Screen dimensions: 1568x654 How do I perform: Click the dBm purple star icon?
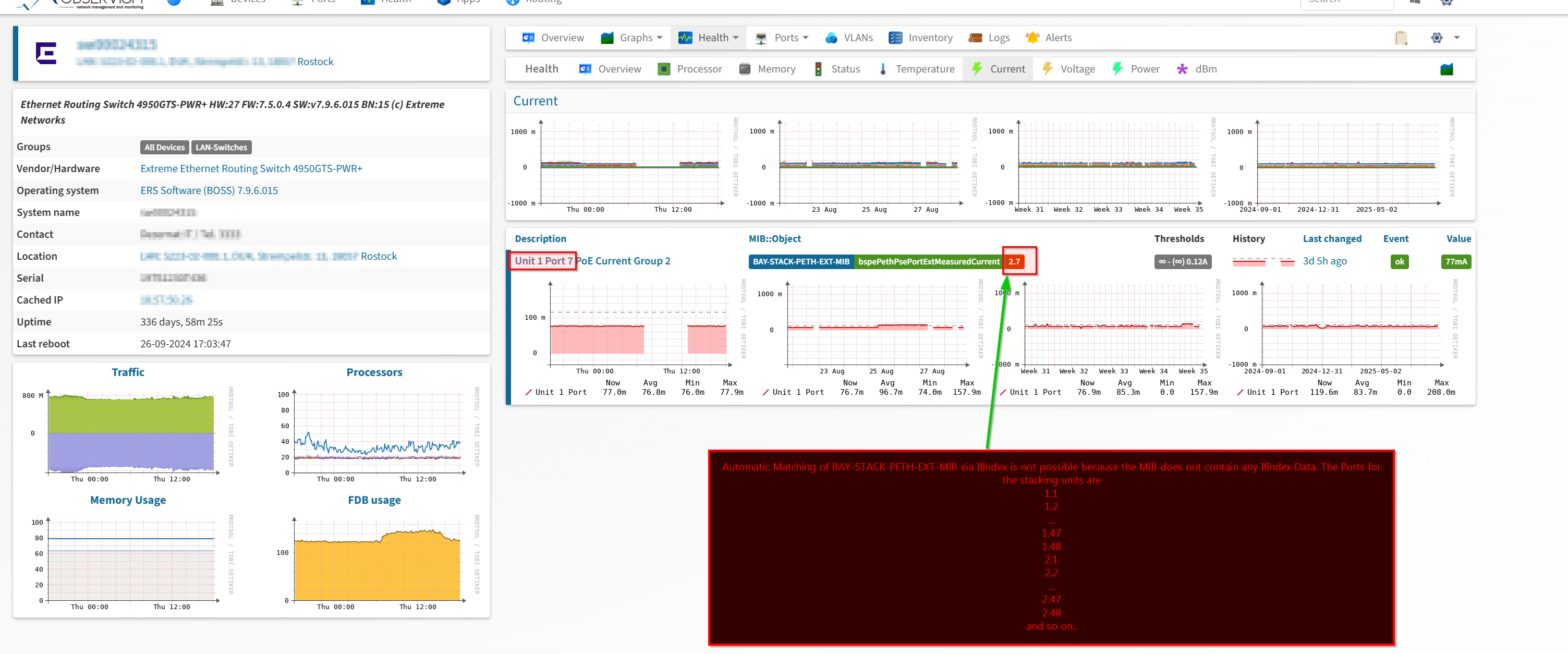pos(1182,69)
